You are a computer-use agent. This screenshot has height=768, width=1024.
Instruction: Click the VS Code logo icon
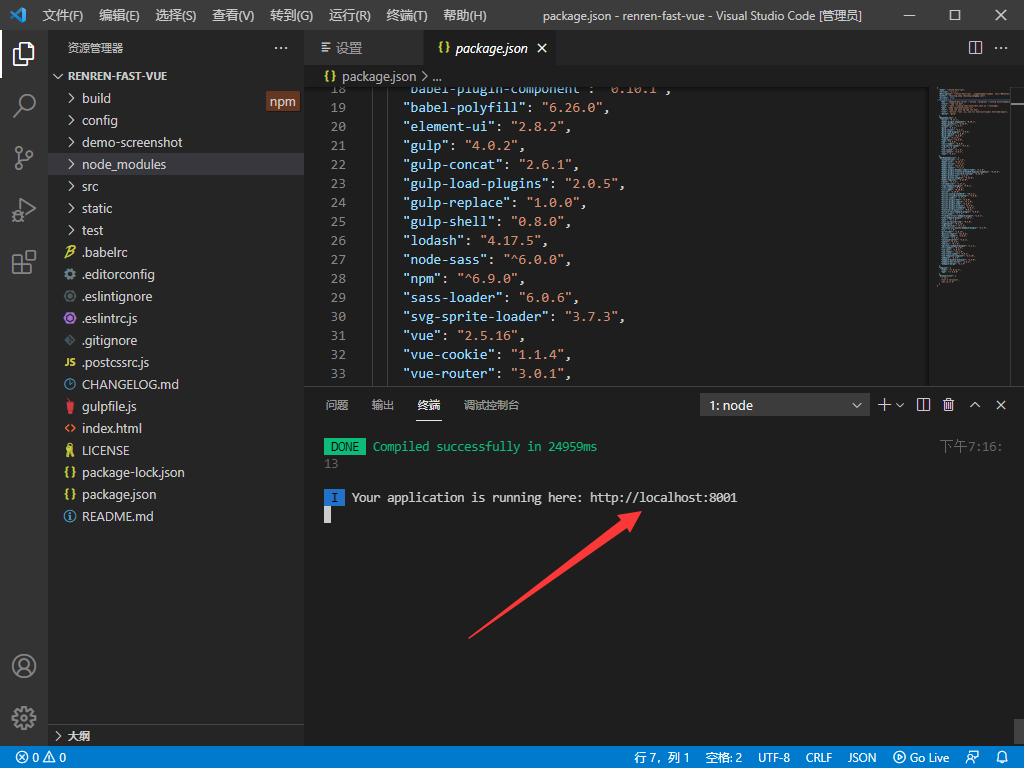pos(18,14)
